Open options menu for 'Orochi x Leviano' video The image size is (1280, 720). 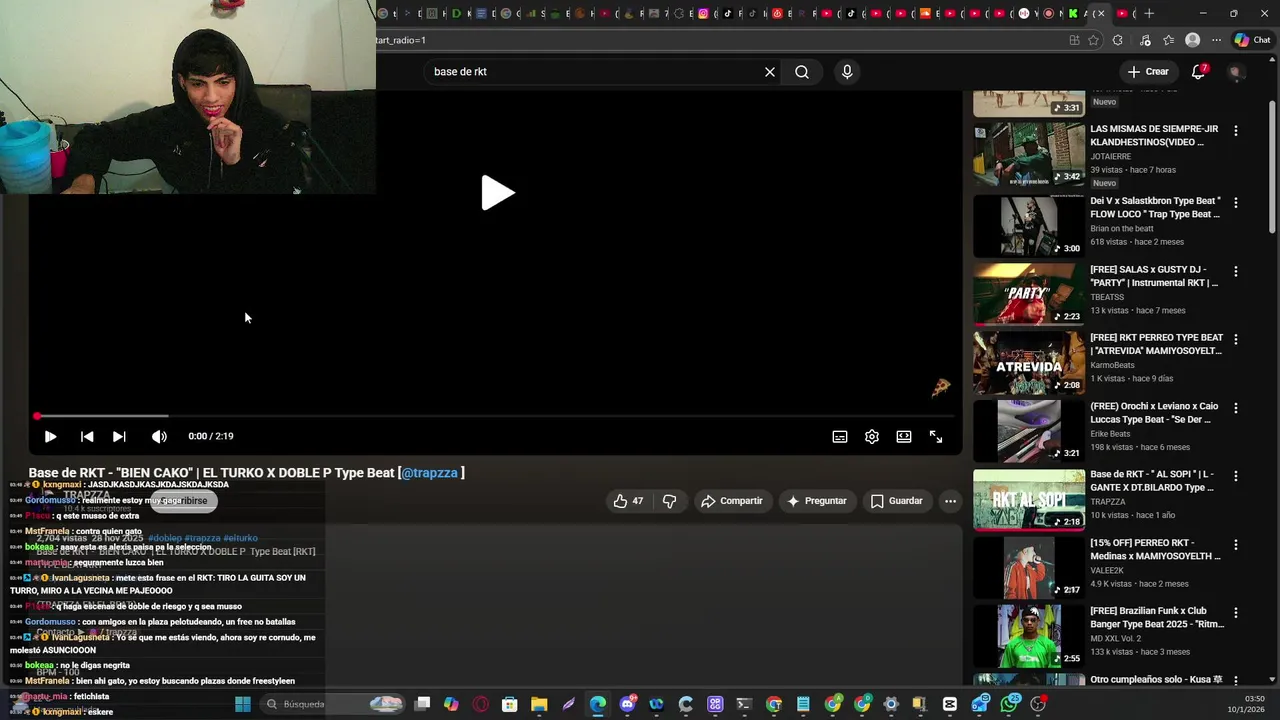click(x=1236, y=408)
